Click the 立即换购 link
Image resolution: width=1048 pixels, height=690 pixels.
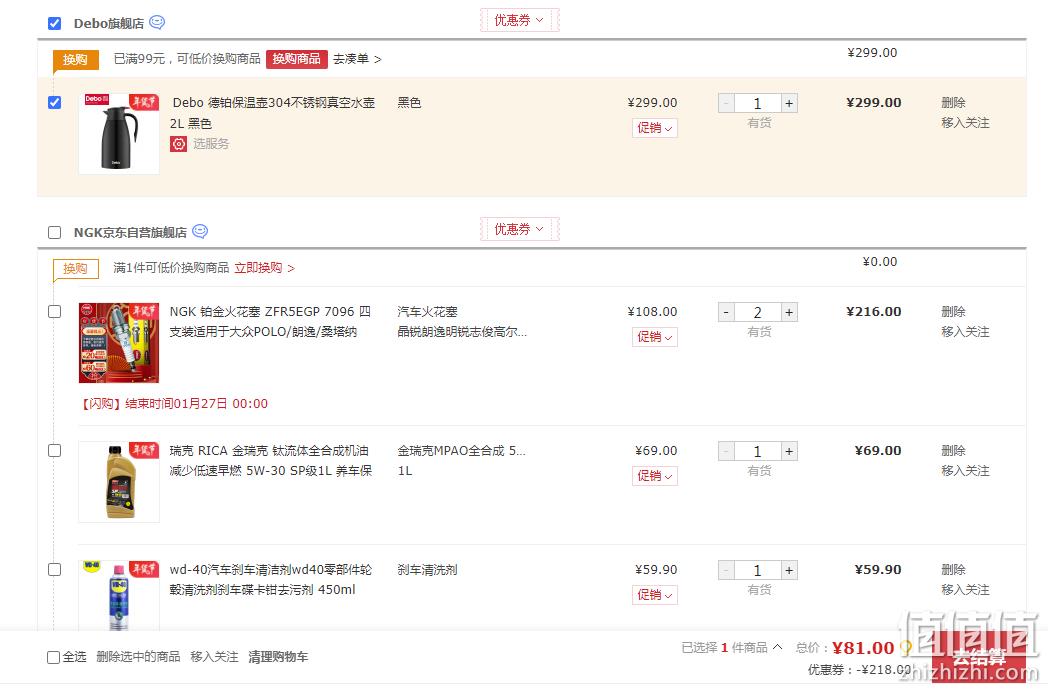[264, 268]
